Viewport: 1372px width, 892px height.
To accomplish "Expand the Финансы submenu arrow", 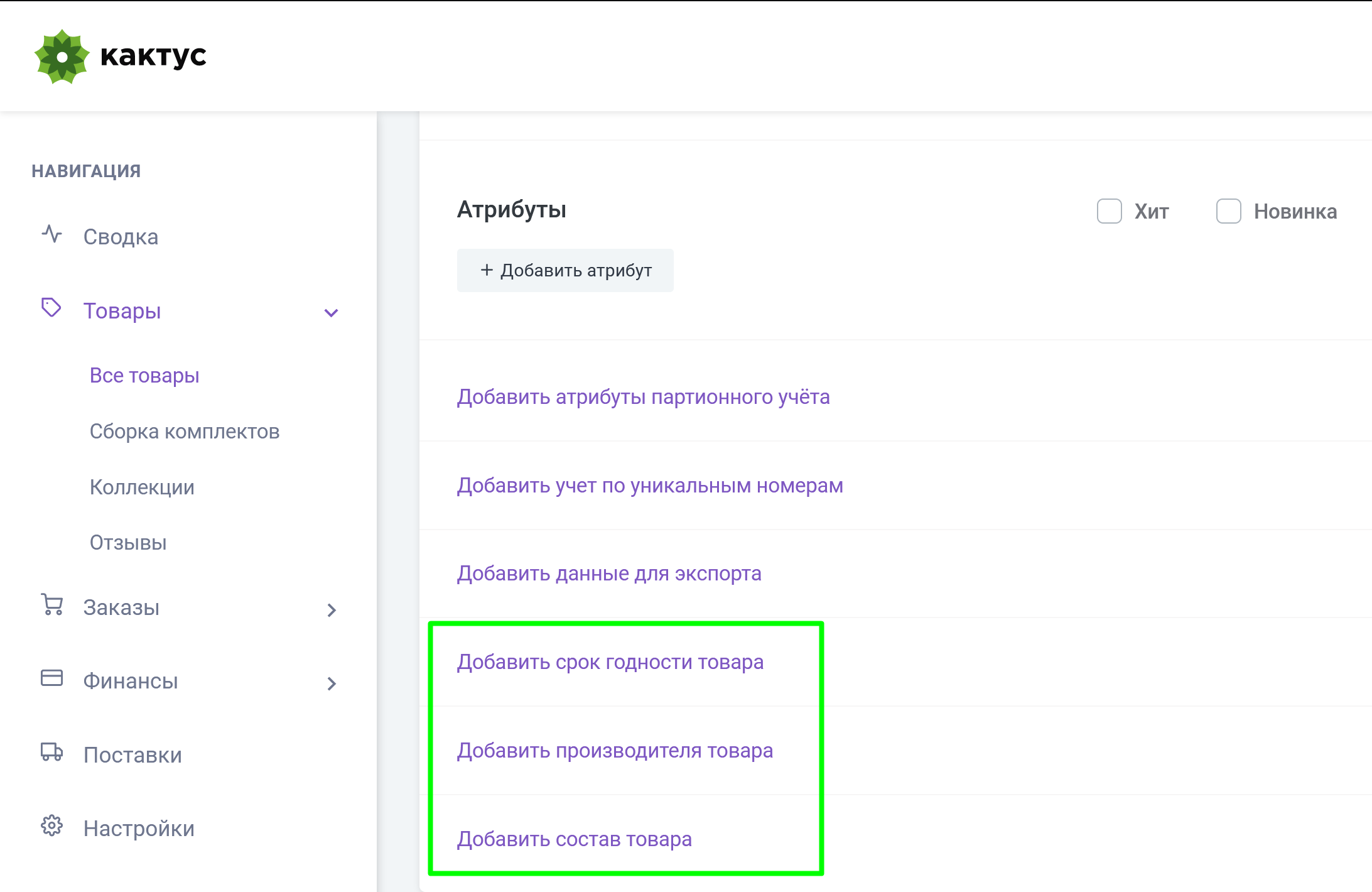I will coord(332,683).
